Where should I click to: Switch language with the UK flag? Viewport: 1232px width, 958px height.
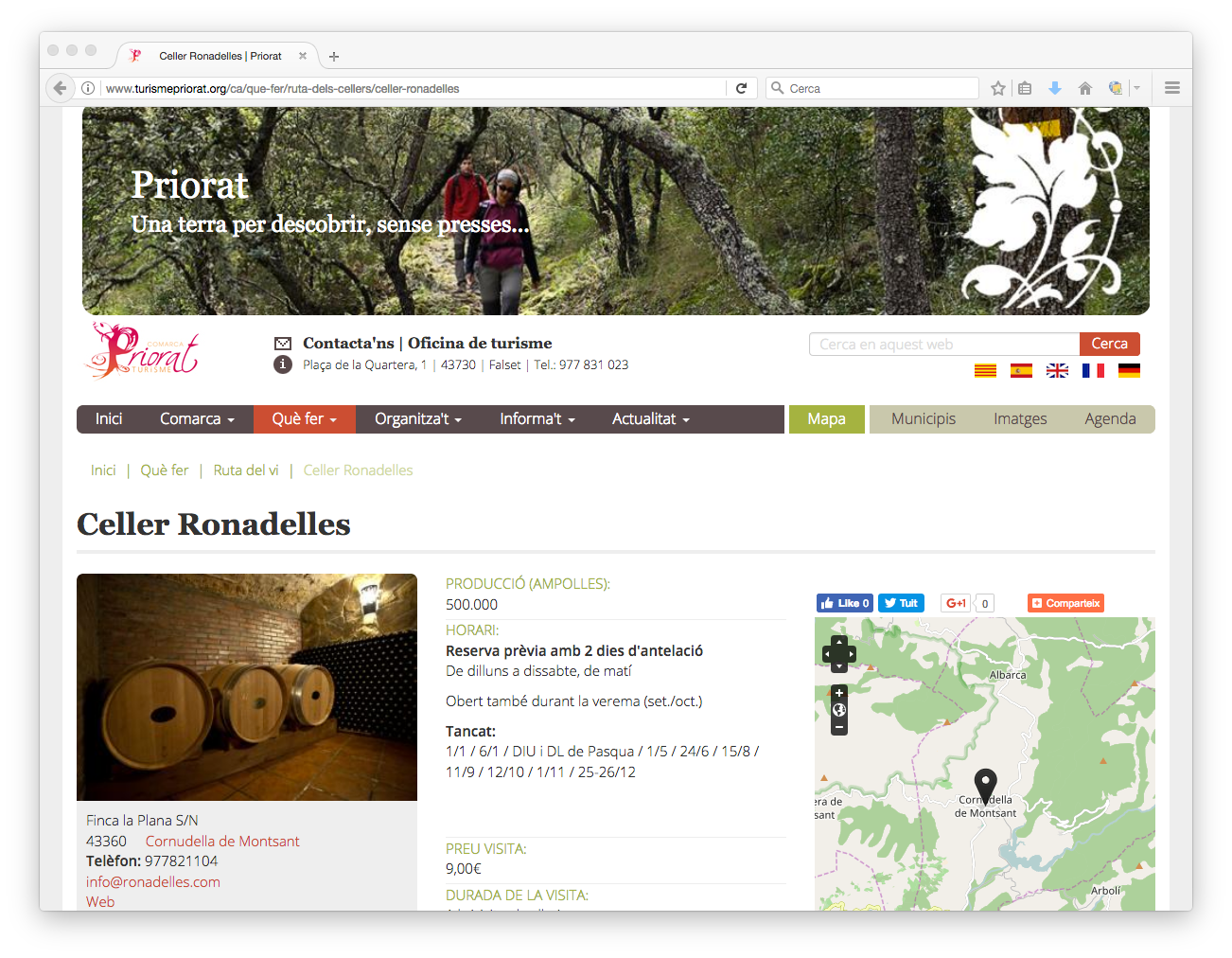point(1057,370)
